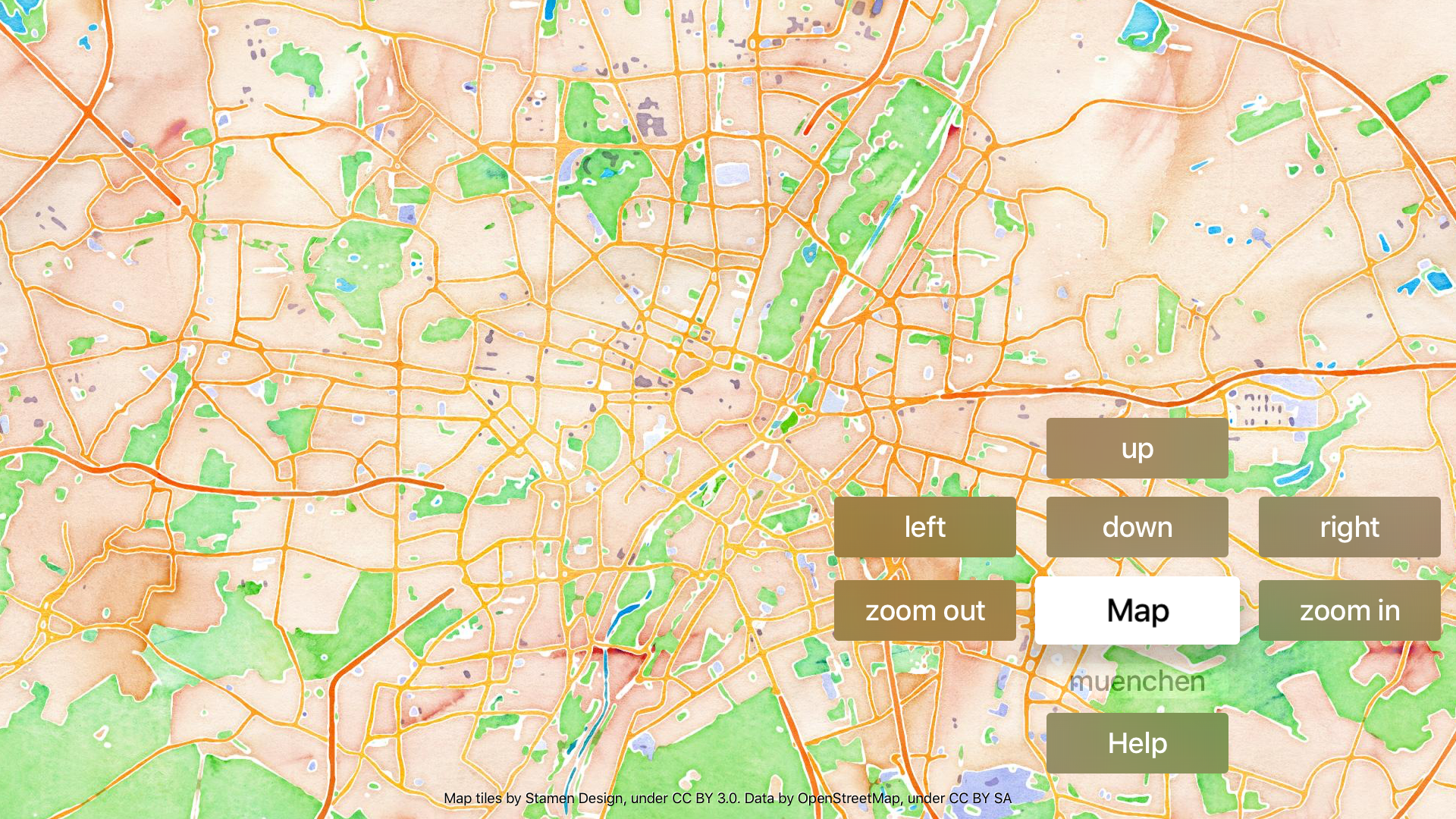Click the left pan button
The width and height of the screenshot is (1456, 819).
pyautogui.click(x=924, y=527)
